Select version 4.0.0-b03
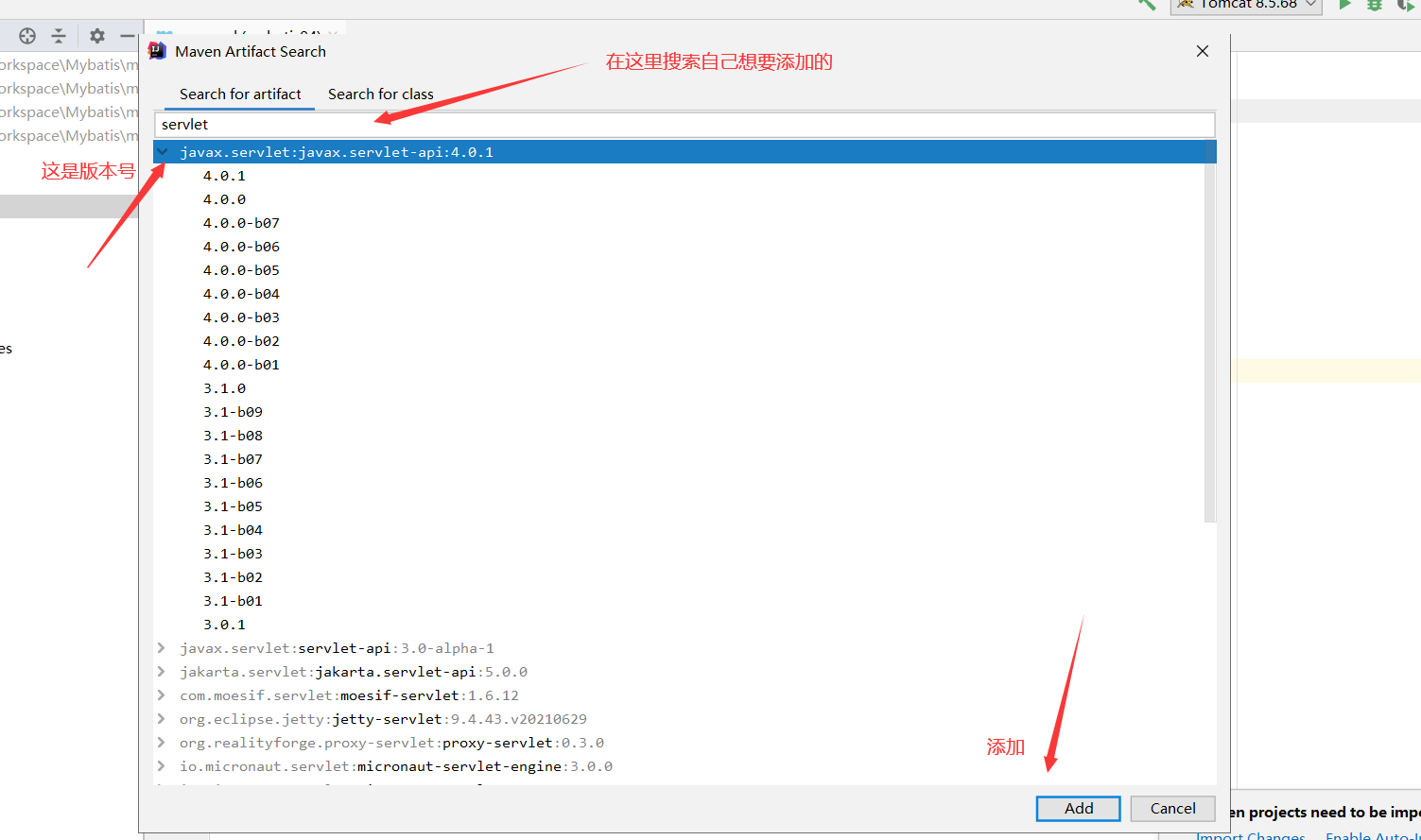1421x840 pixels. coord(241,317)
